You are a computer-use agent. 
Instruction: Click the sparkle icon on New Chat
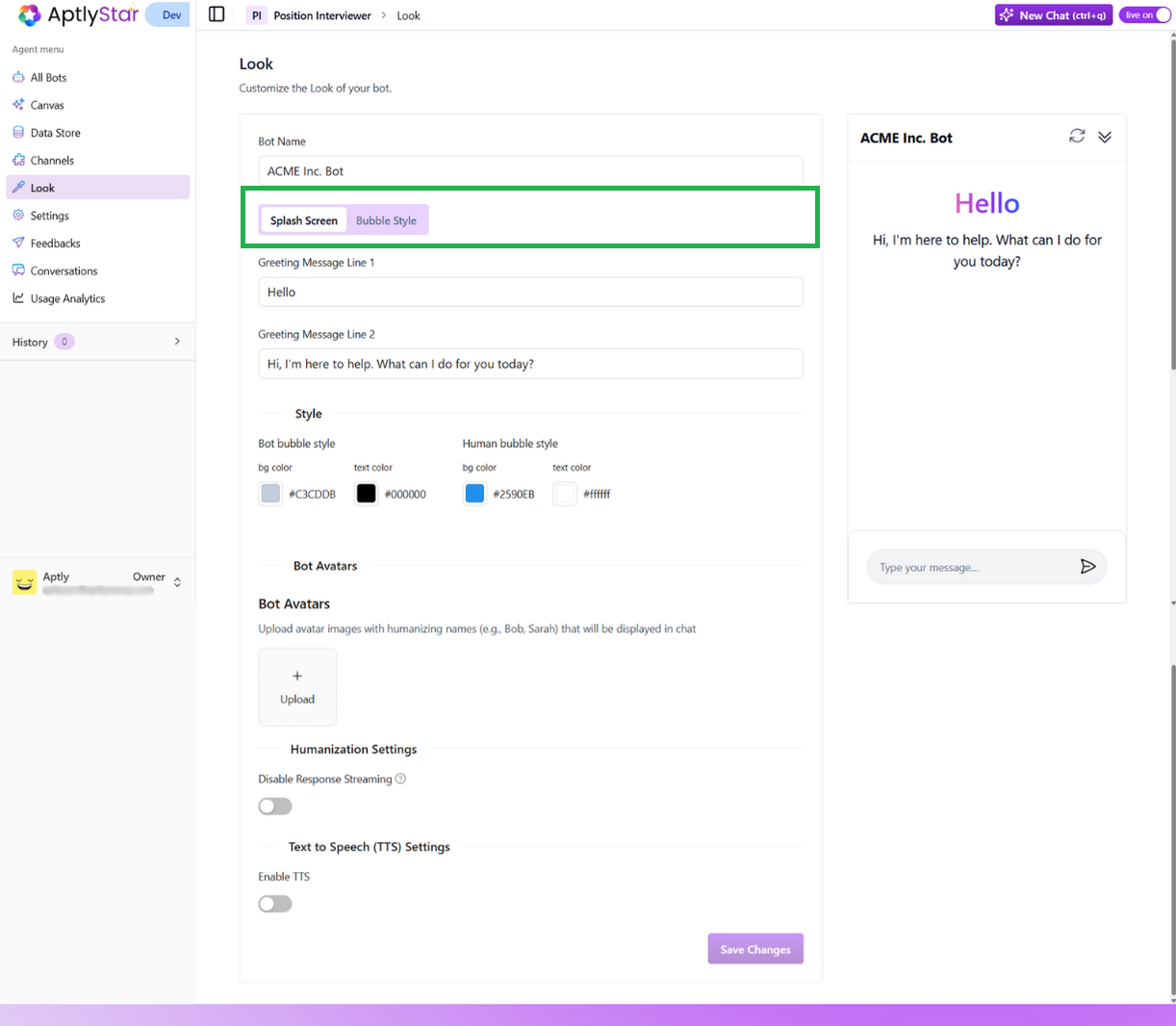(1007, 14)
